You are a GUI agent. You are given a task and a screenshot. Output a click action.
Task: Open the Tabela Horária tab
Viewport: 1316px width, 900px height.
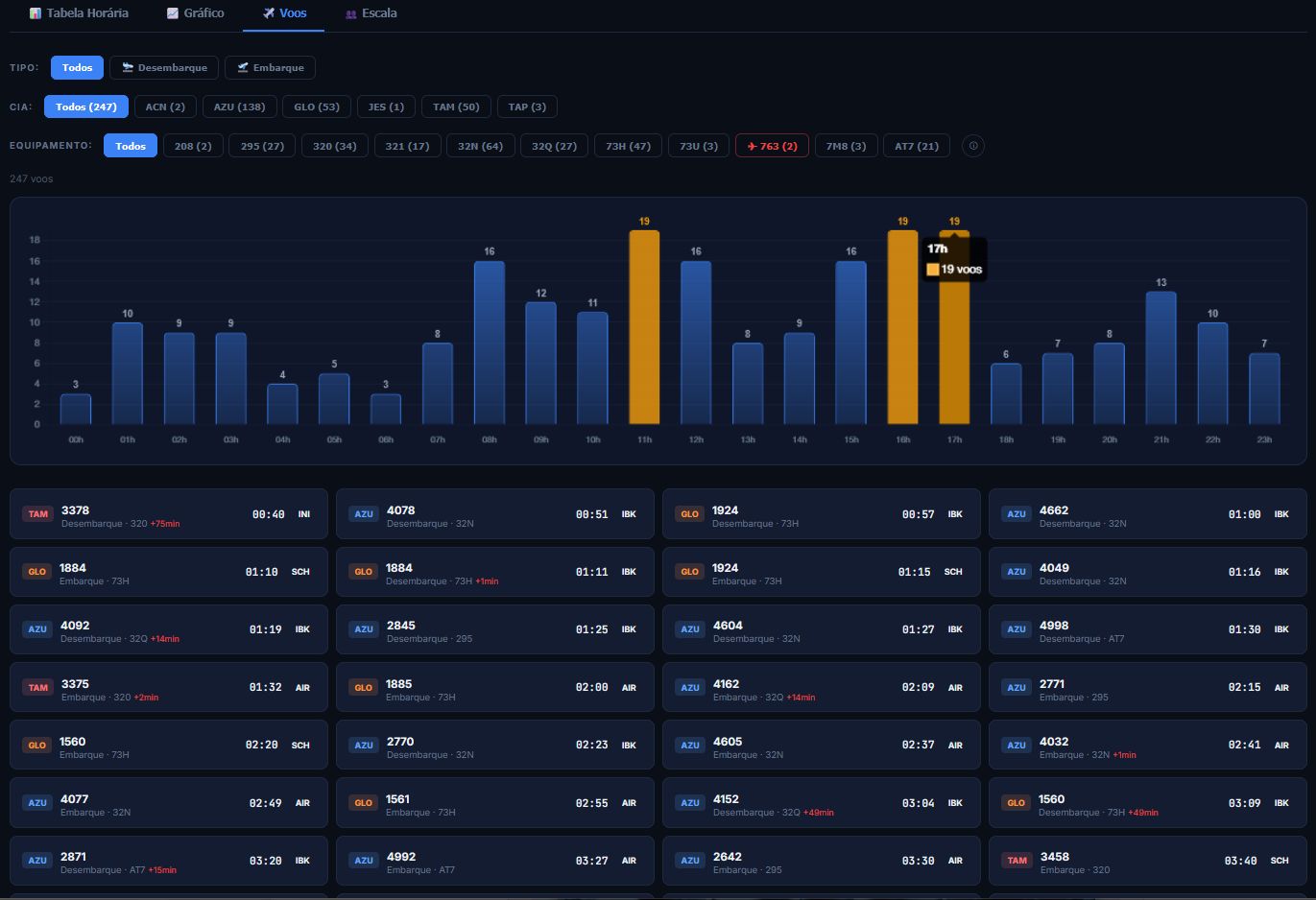click(x=79, y=13)
